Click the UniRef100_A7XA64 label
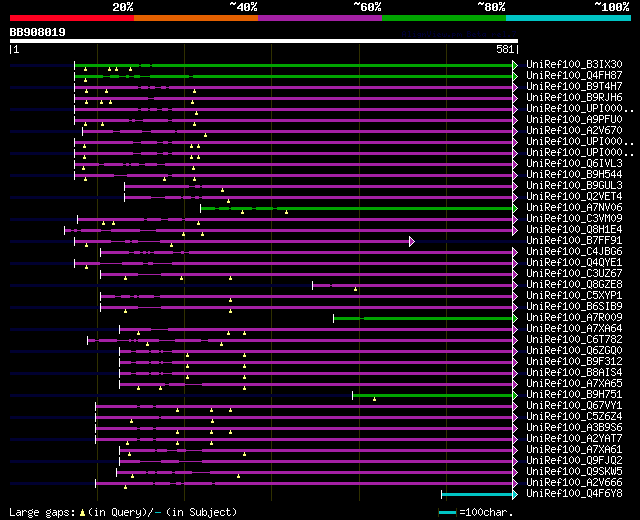Image resolution: width=640 pixels, height=520 pixels. coord(574,329)
